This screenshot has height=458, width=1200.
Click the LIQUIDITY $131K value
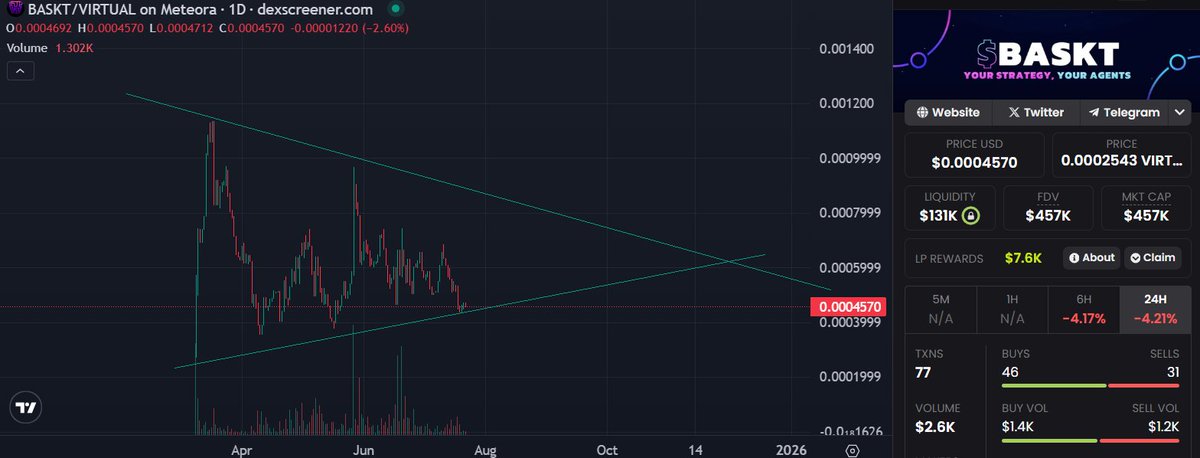tap(938, 215)
